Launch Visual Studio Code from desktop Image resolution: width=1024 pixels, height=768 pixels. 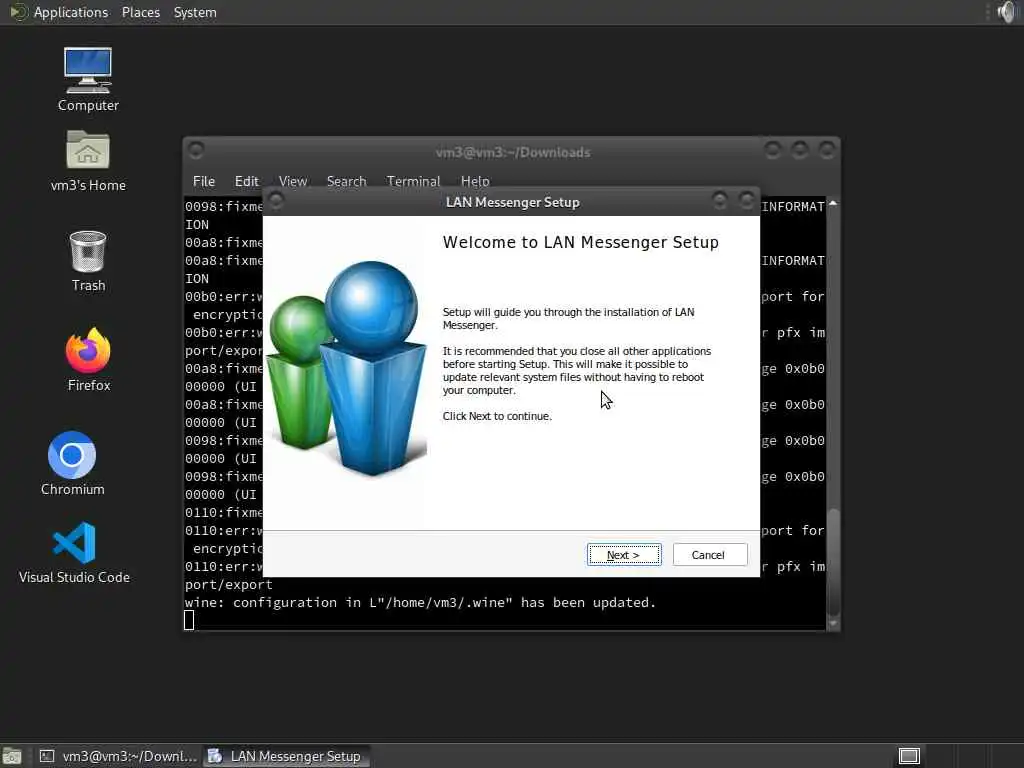(x=74, y=552)
